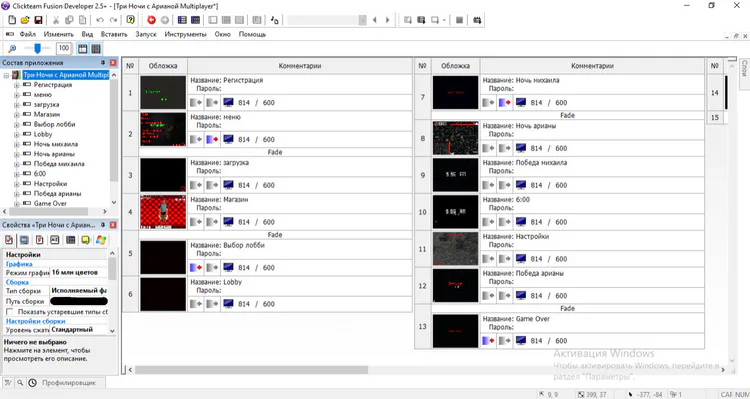The height and width of the screenshot is (399, 750).
Task: Open the About properties tab icon
Action: coord(86,240)
